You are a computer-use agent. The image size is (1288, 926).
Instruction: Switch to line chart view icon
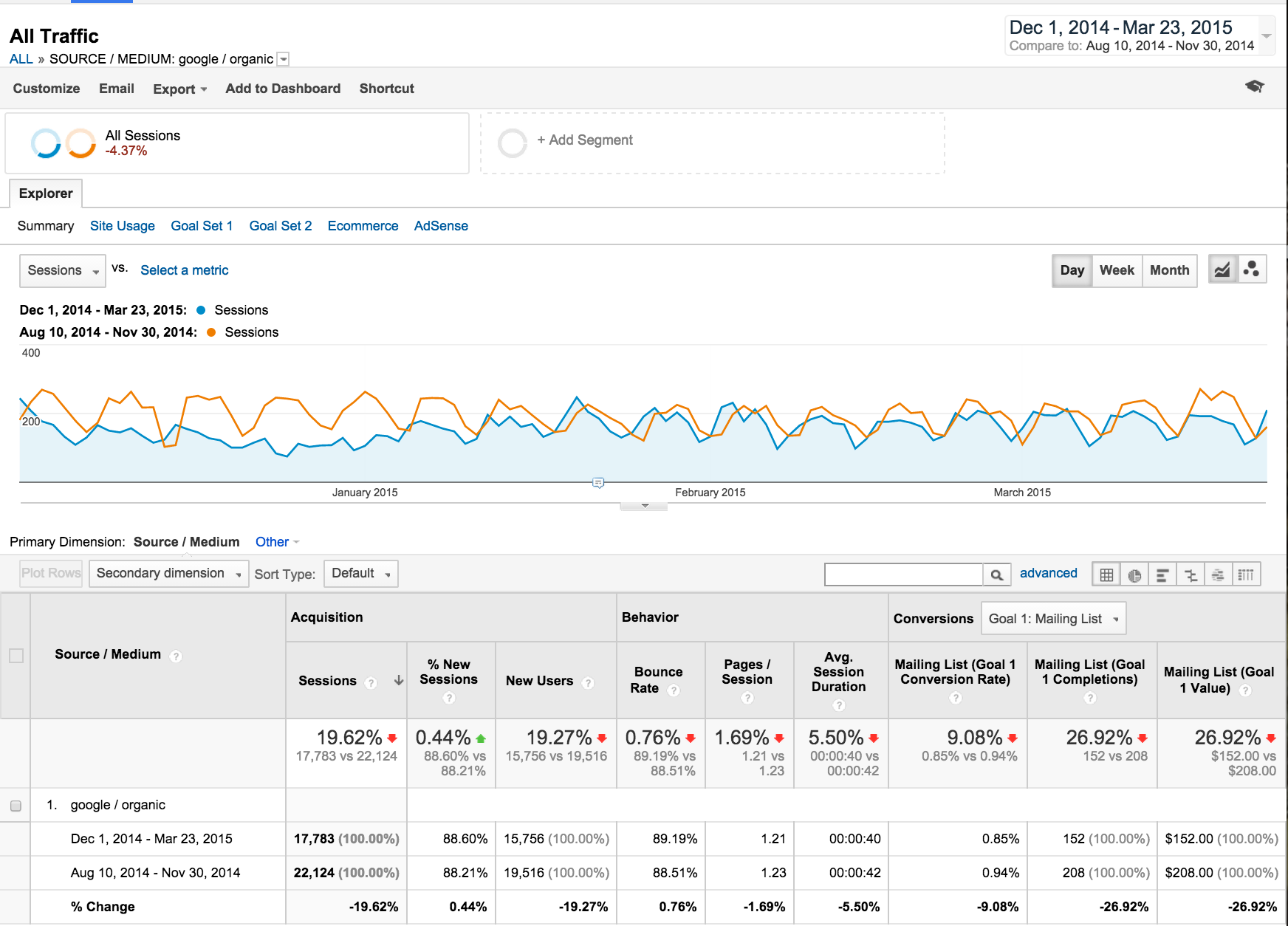pos(1223,270)
